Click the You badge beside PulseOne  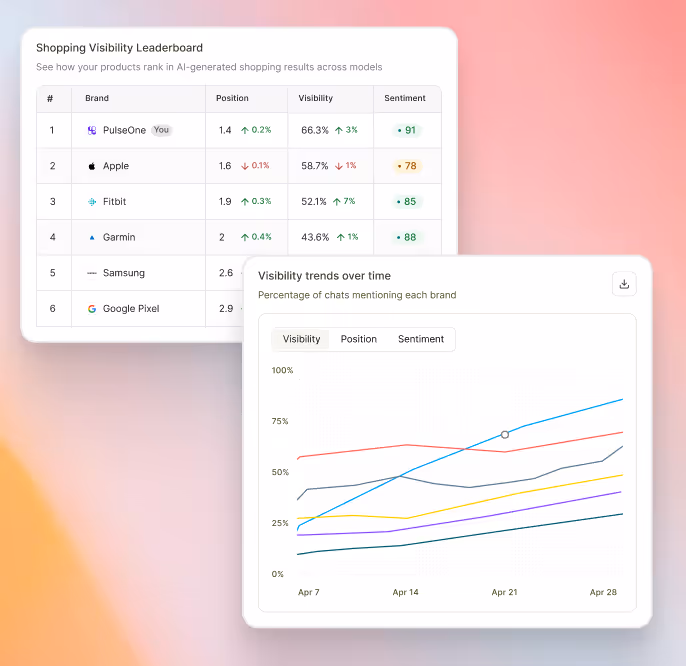[x=161, y=130]
